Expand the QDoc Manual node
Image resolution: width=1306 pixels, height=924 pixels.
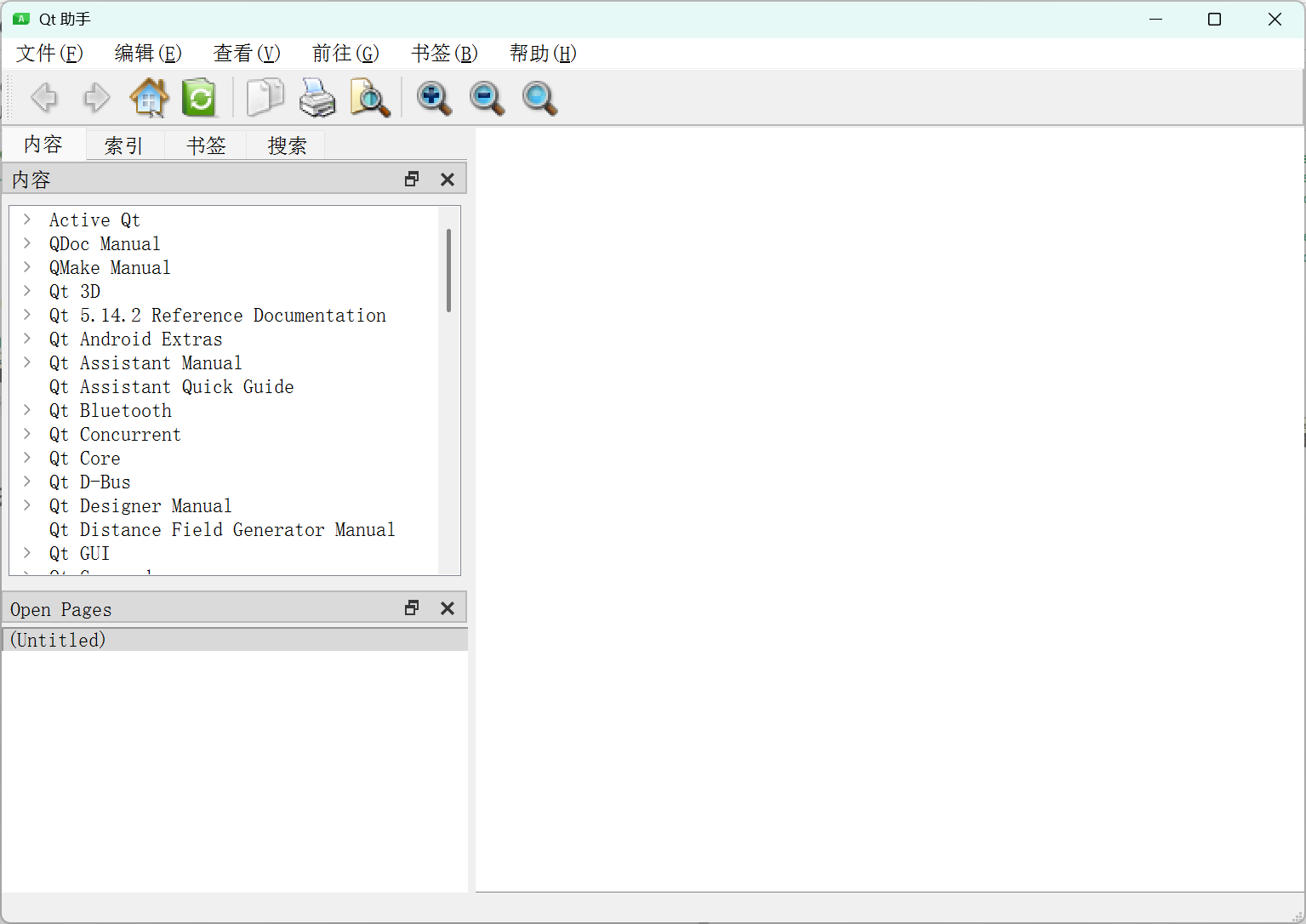(x=27, y=243)
